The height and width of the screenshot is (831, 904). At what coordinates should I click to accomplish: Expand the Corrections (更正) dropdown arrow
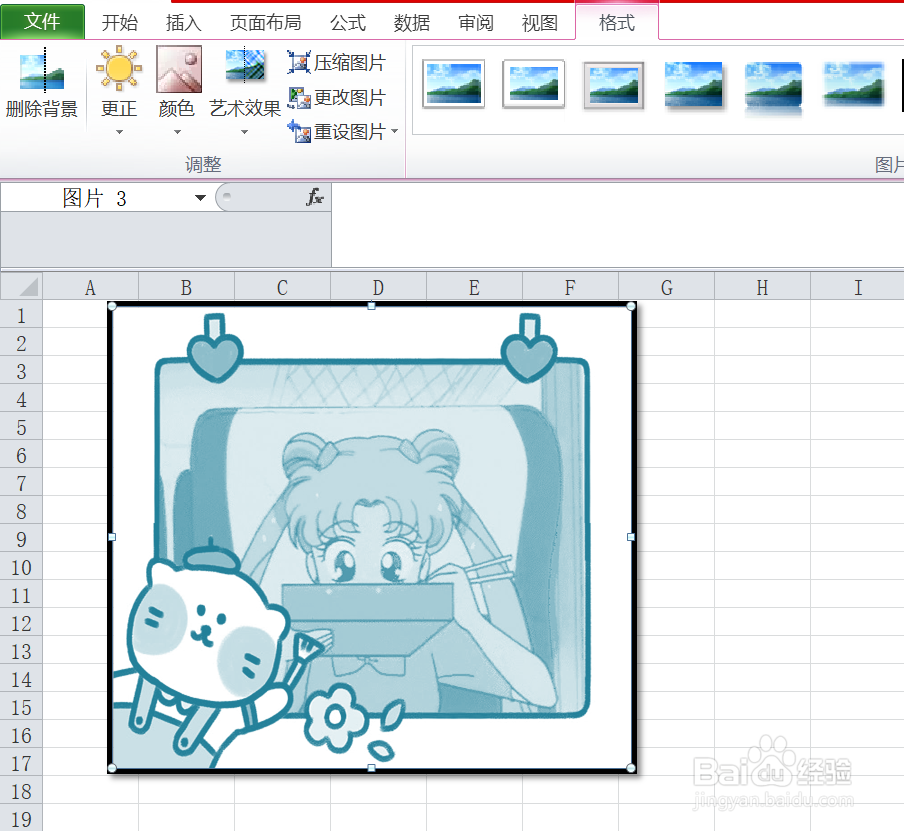pyautogui.click(x=119, y=132)
